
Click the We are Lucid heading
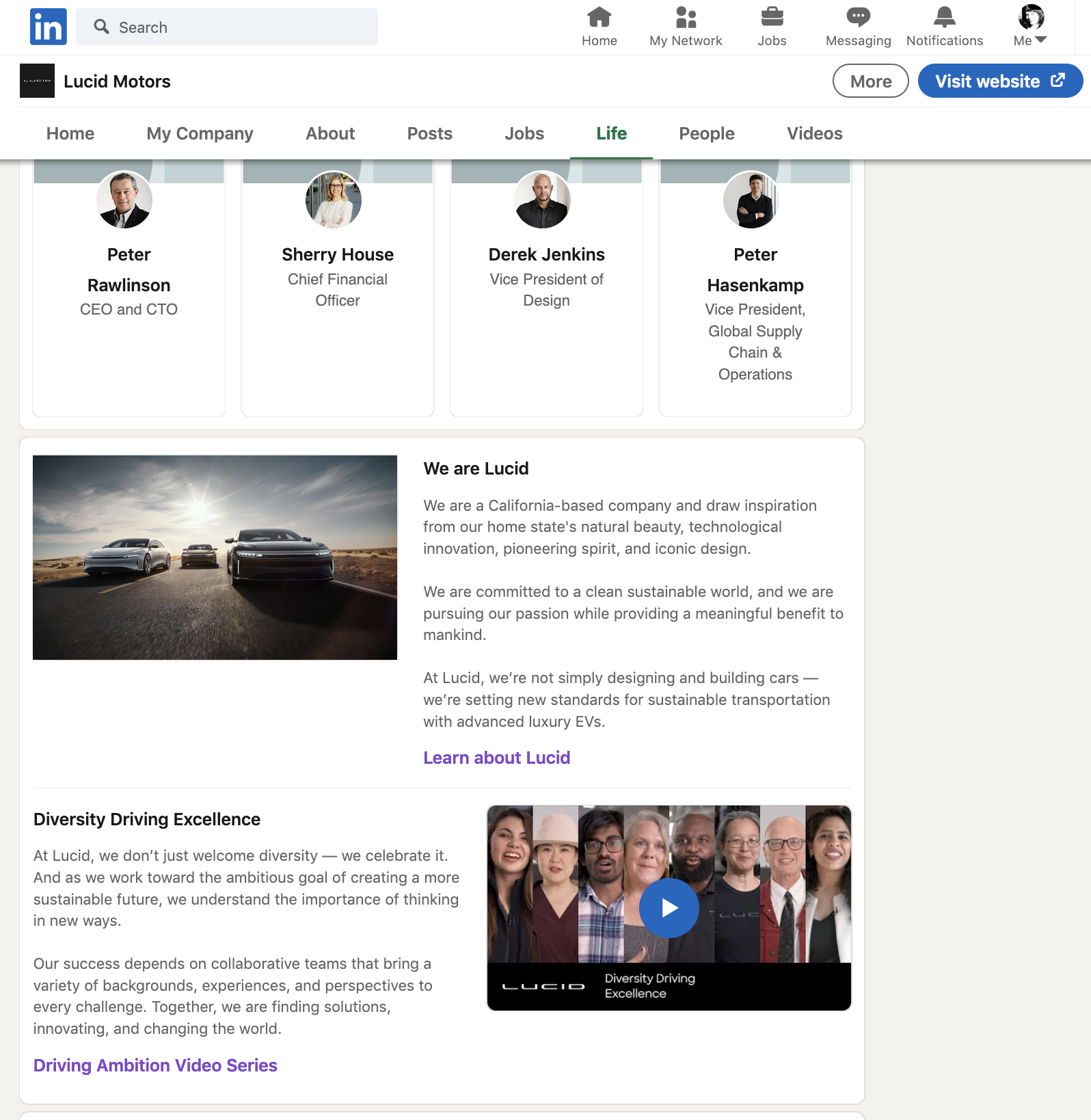[x=476, y=468]
